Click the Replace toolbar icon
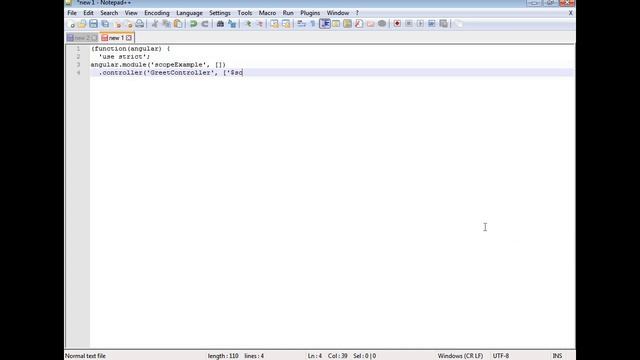The width and height of the screenshot is (640, 360). [x=232, y=24]
